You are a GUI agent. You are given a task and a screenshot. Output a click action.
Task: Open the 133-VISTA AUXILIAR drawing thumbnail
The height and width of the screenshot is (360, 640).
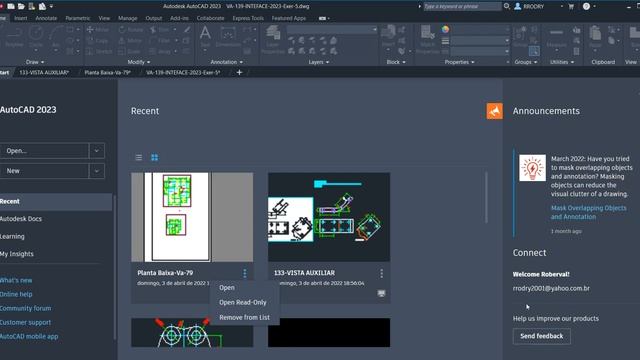coord(329,217)
